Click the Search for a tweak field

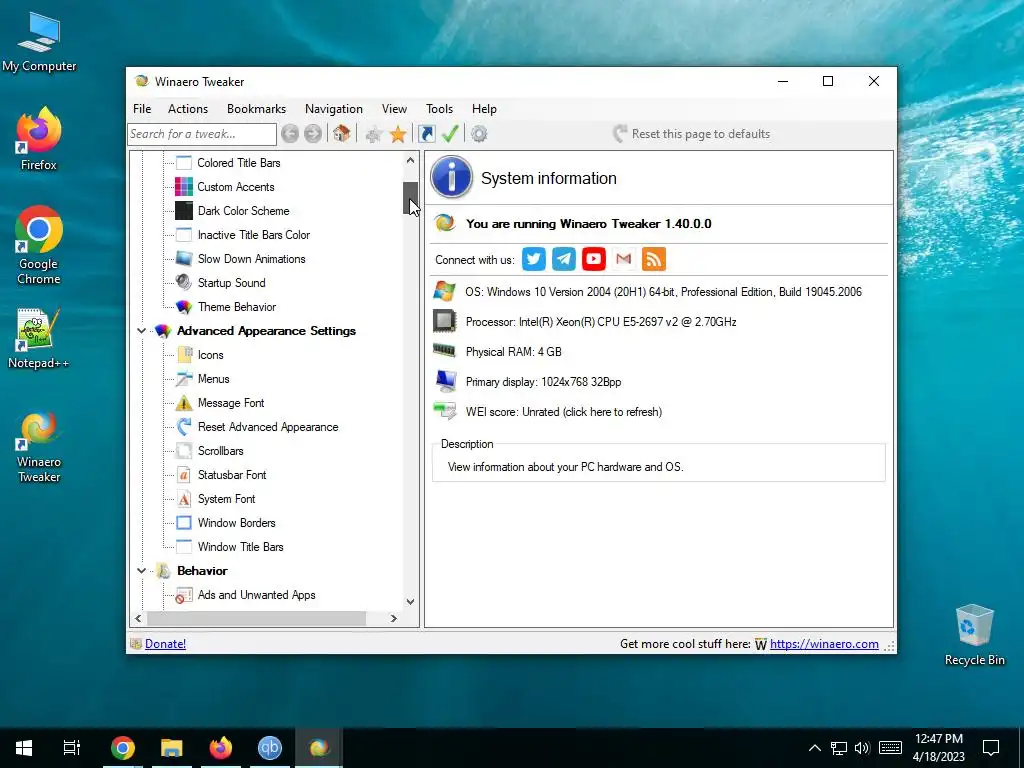[x=202, y=134]
